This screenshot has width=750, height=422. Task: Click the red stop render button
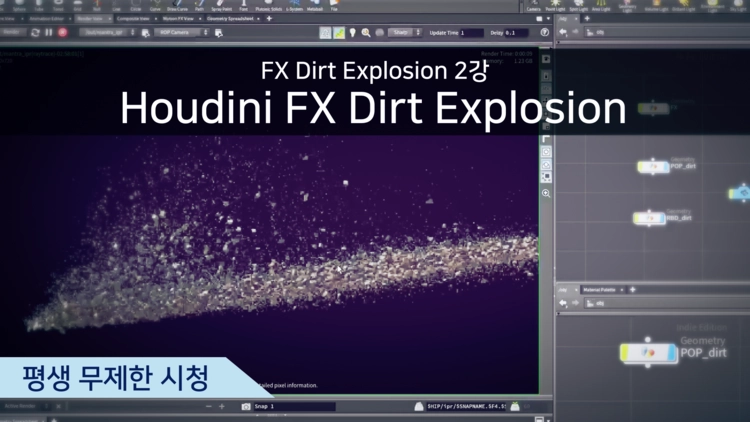click(63, 33)
